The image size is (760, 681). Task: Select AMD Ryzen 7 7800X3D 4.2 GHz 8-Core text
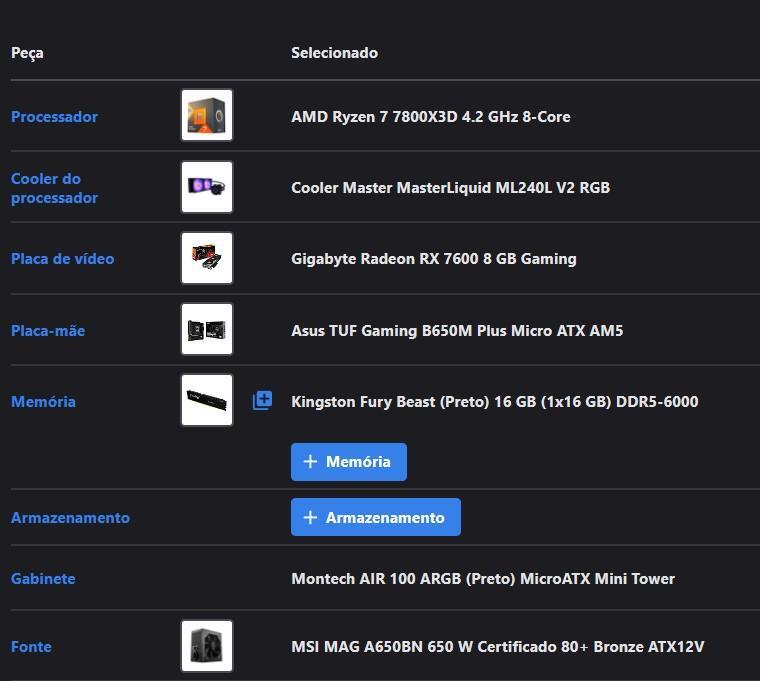430,117
